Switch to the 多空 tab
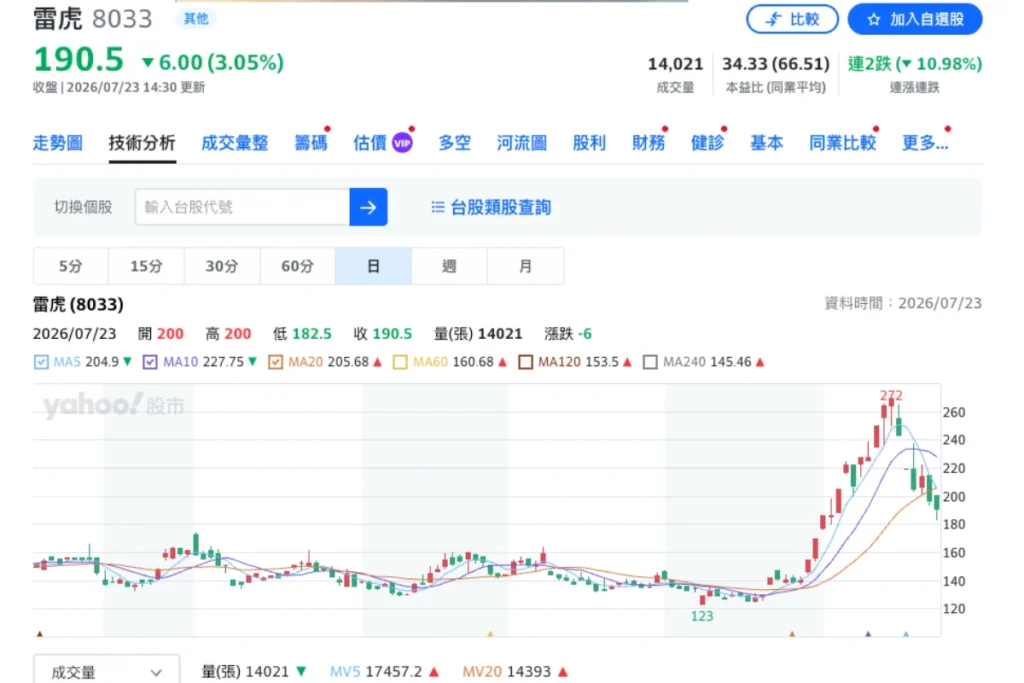The height and width of the screenshot is (683, 1024). coord(455,142)
